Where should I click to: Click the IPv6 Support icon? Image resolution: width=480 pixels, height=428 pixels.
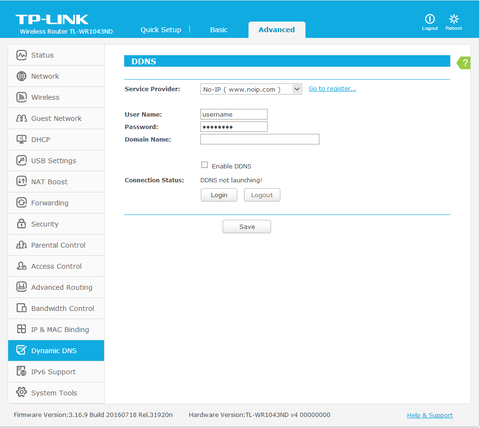[x=21, y=371]
